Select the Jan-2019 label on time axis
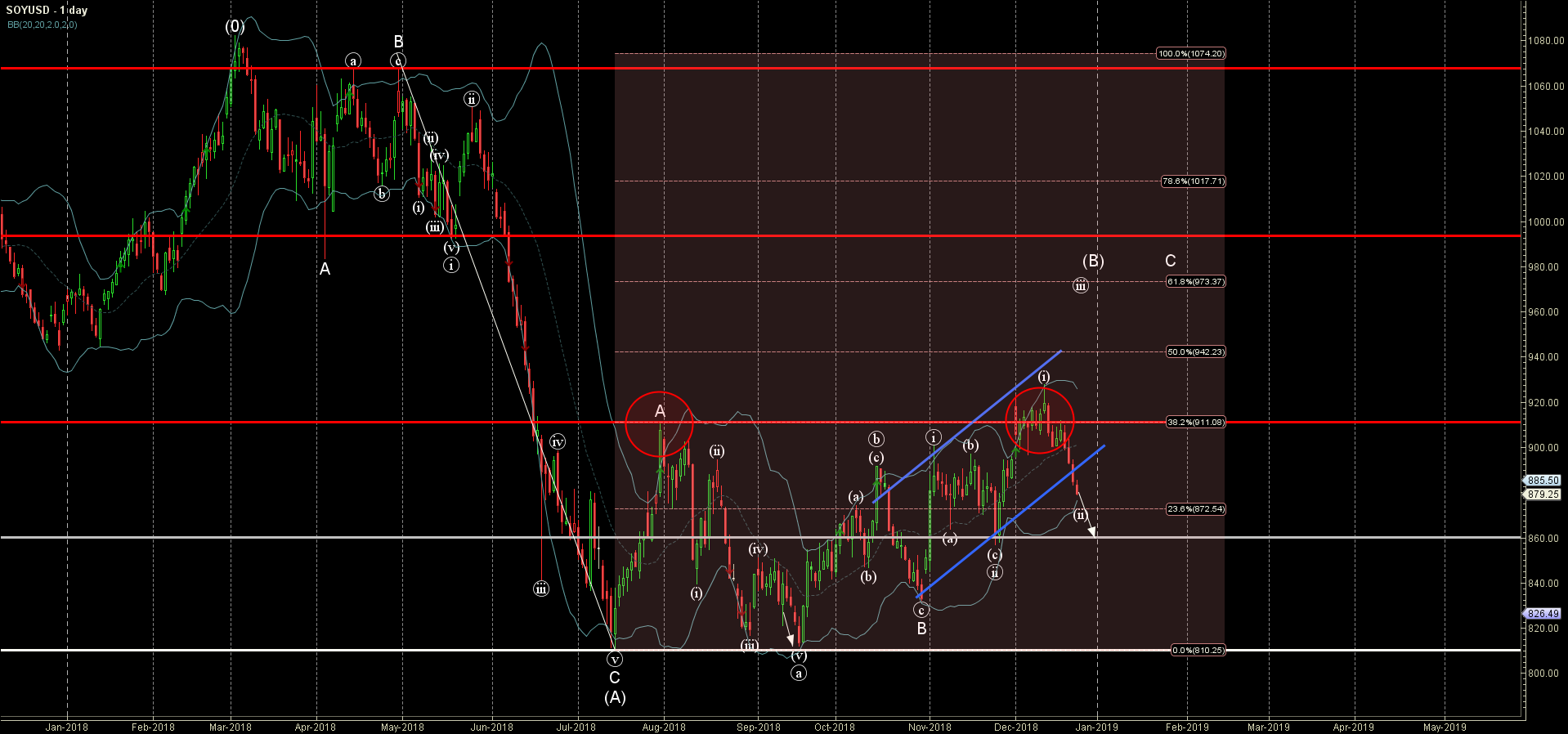Viewport: 1568px width, 734px height. 1096,727
